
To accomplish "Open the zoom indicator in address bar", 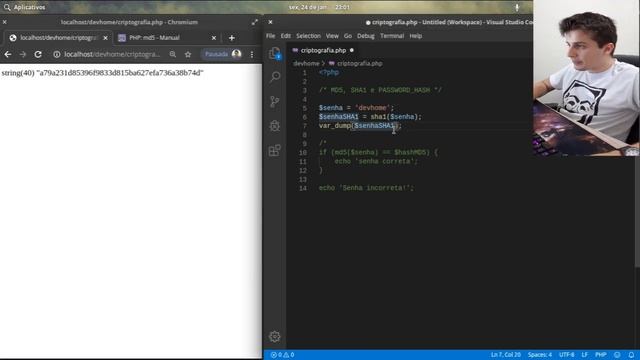I will click(x=173, y=54).
